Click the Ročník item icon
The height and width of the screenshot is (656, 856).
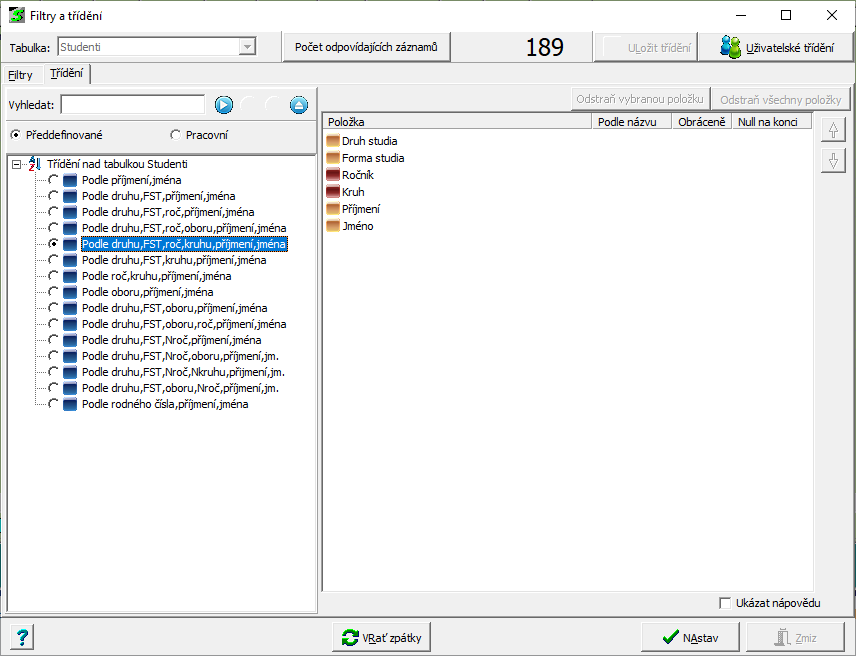tap(333, 175)
